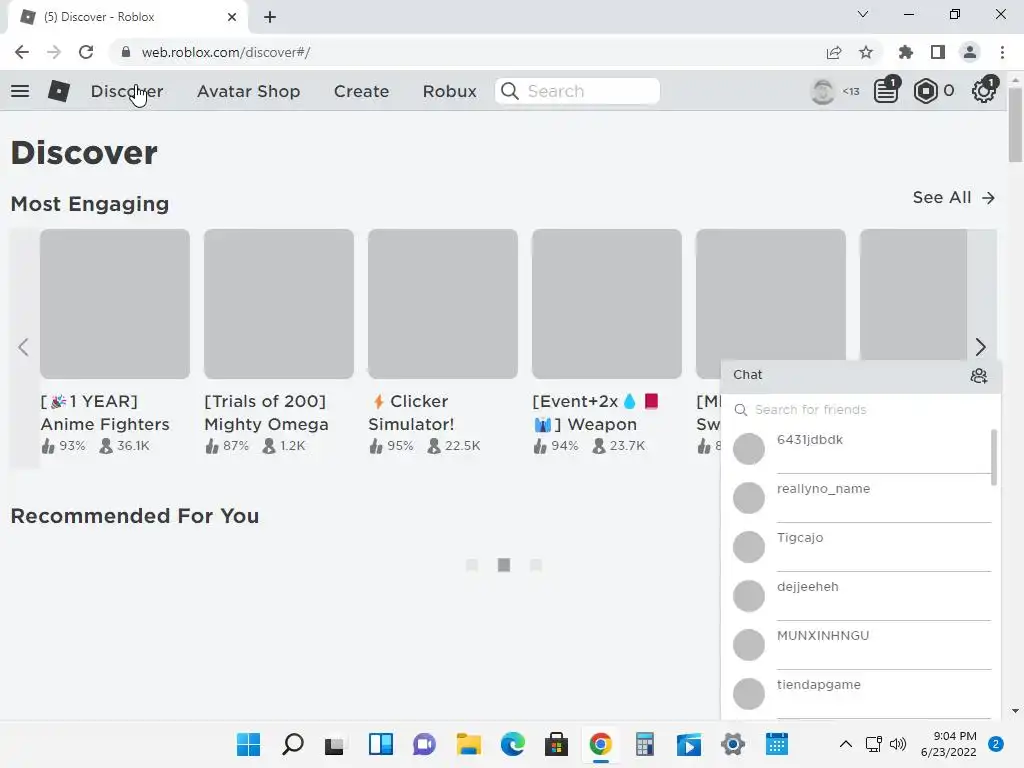Click the chat list scrollbar
The height and width of the screenshot is (768, 1024).
pyautogui.click(x=994, y=458)
